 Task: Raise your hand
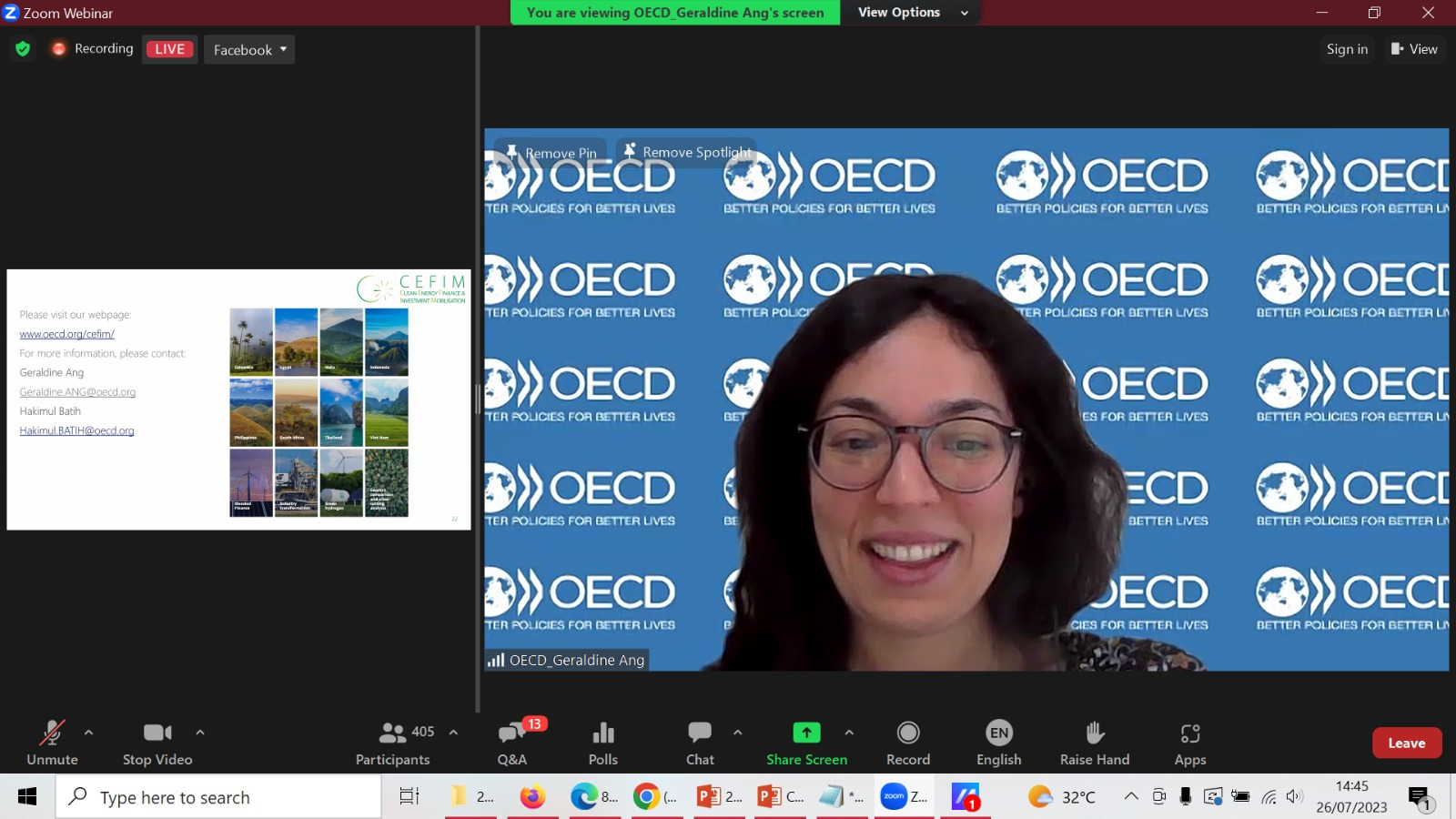click(1094, 742)
